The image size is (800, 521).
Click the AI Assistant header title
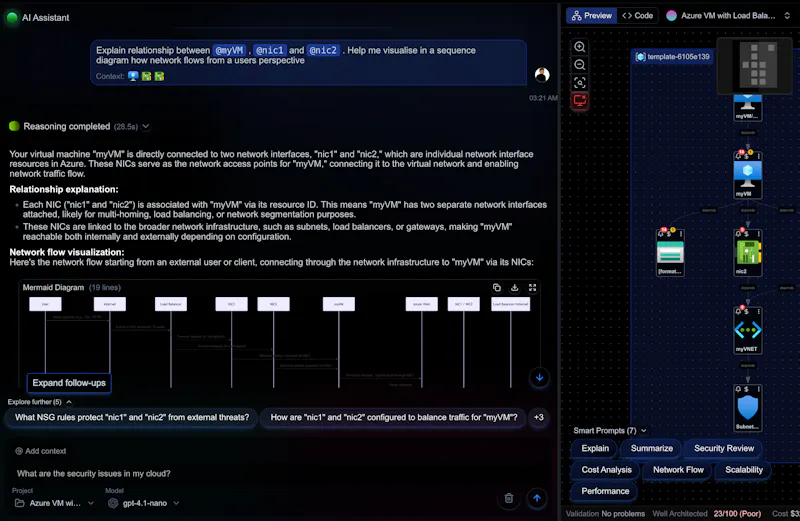point(45,18)
